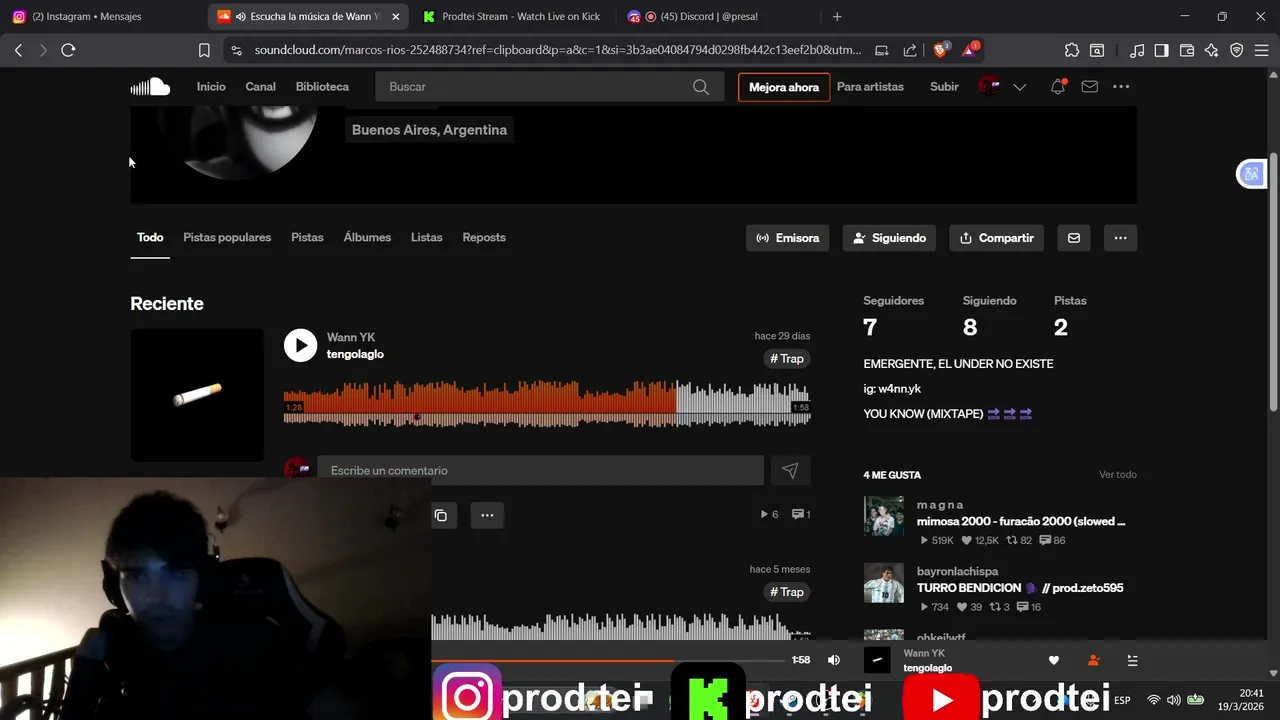Select the Todo tab
Viewport: 1280px width, 720px height.
tap(150, 238)
